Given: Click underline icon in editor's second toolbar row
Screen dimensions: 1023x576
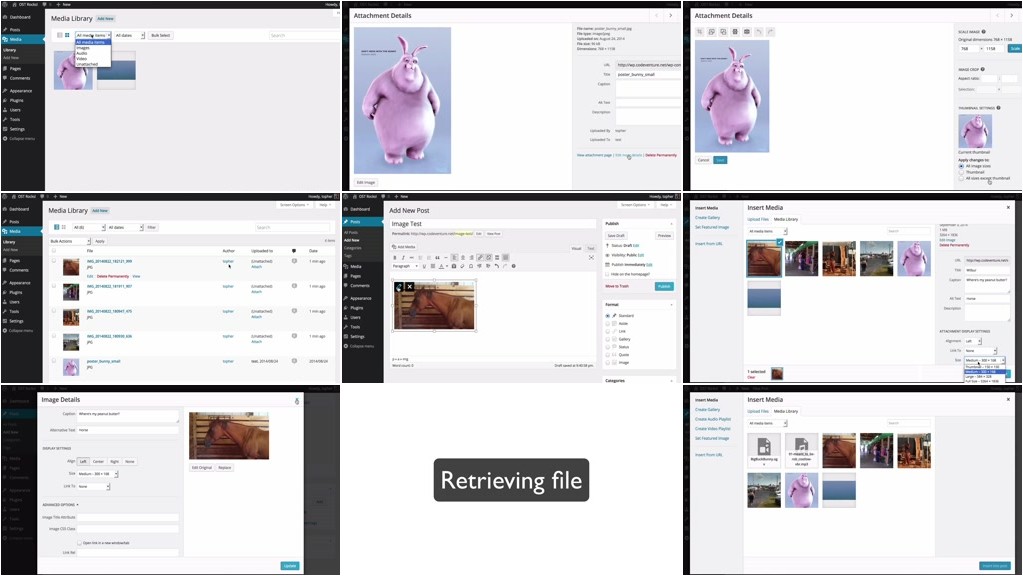Looking at the screenshot, I should [424, 266].
